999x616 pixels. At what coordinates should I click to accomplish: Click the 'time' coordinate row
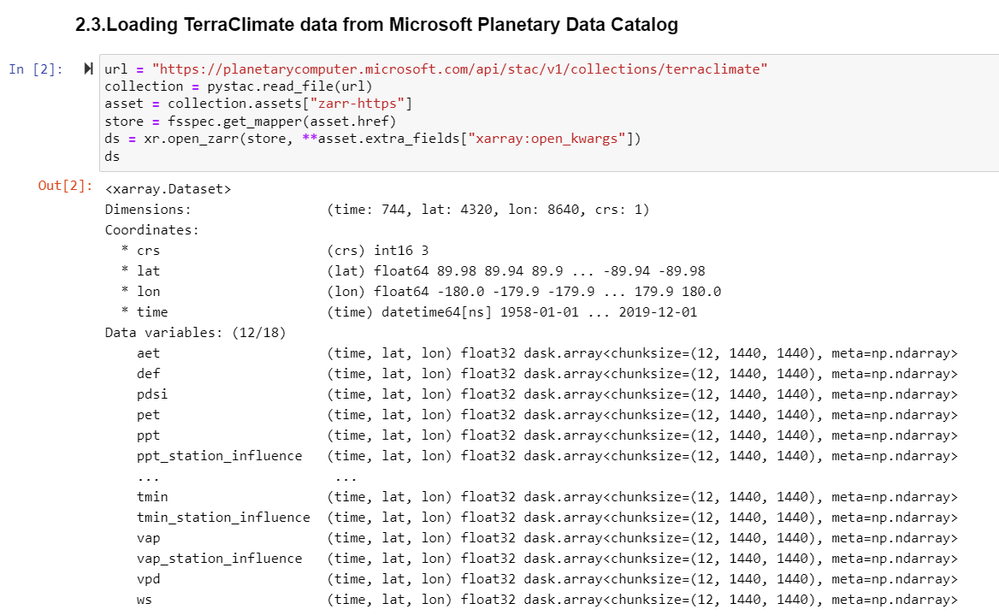click(x=152, y=312)
